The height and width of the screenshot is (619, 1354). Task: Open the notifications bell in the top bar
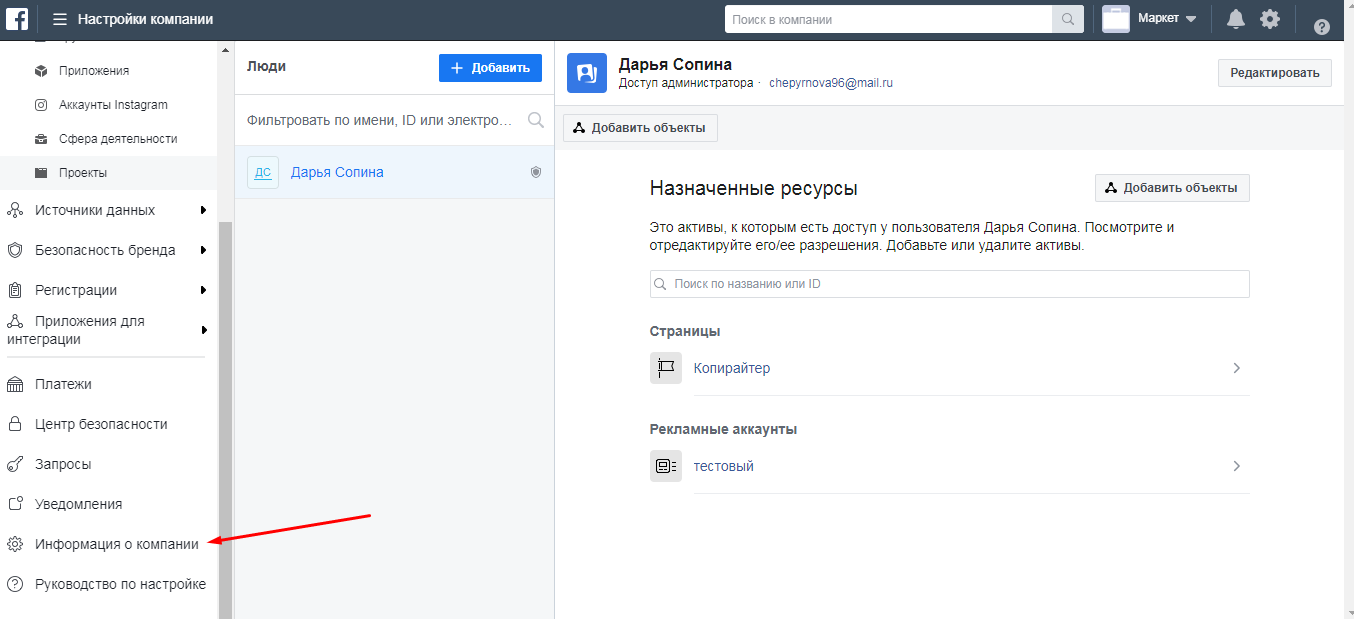pyautogui.click(x=1235, y=18)
